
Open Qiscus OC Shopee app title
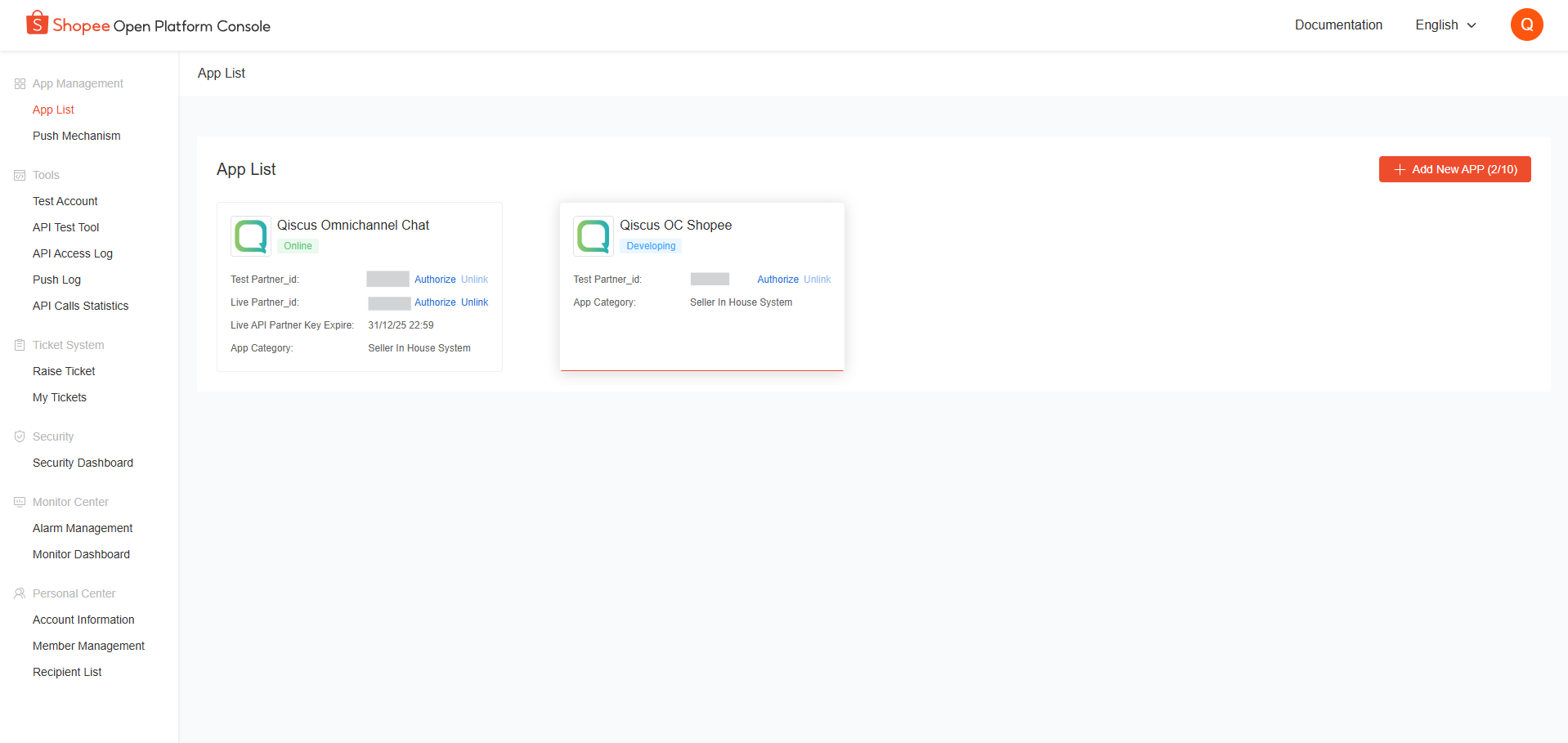pyautogui.click(x=675, y=226)
